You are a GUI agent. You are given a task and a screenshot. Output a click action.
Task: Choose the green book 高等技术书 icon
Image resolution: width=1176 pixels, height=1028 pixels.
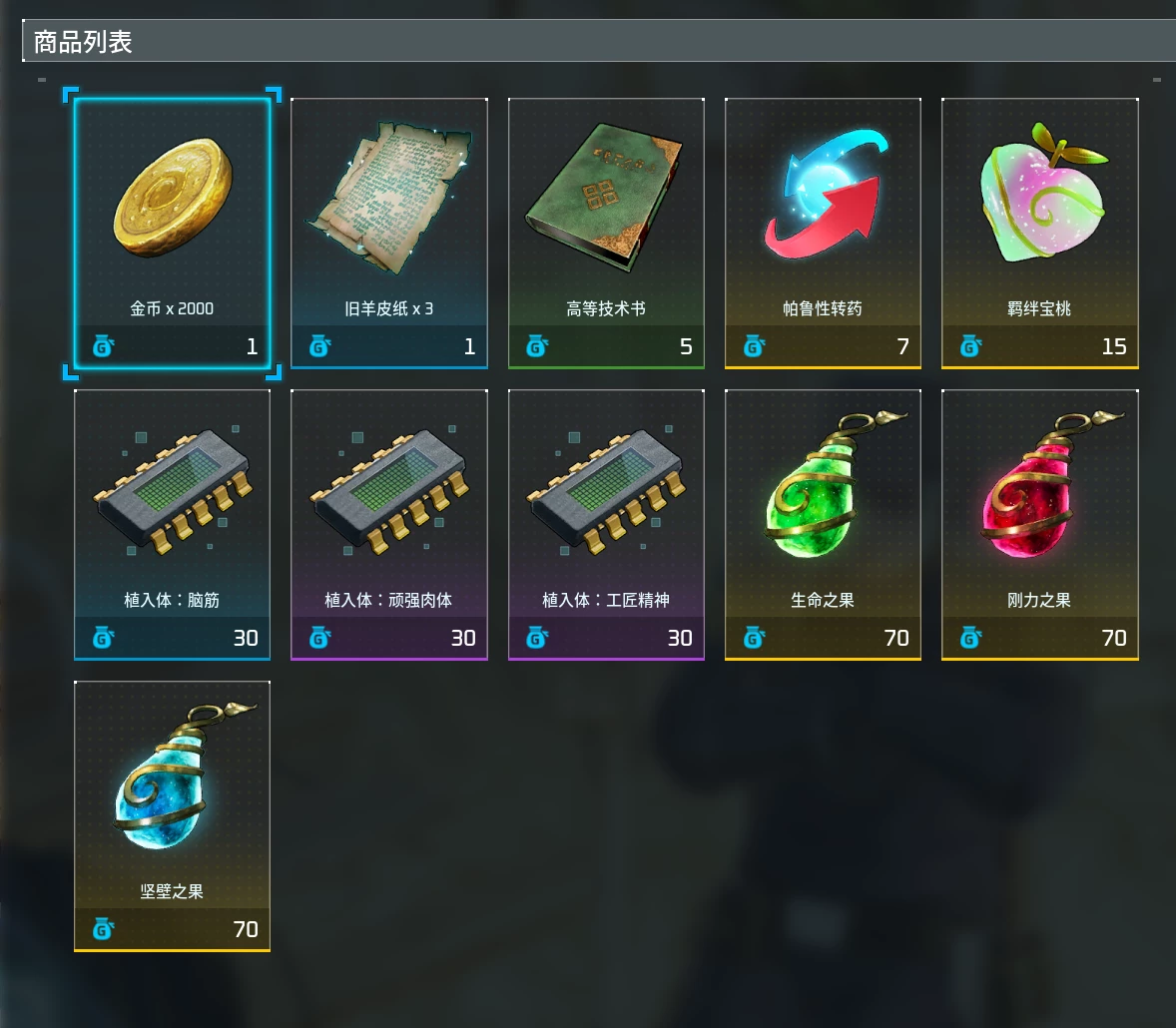click(605, 197)
